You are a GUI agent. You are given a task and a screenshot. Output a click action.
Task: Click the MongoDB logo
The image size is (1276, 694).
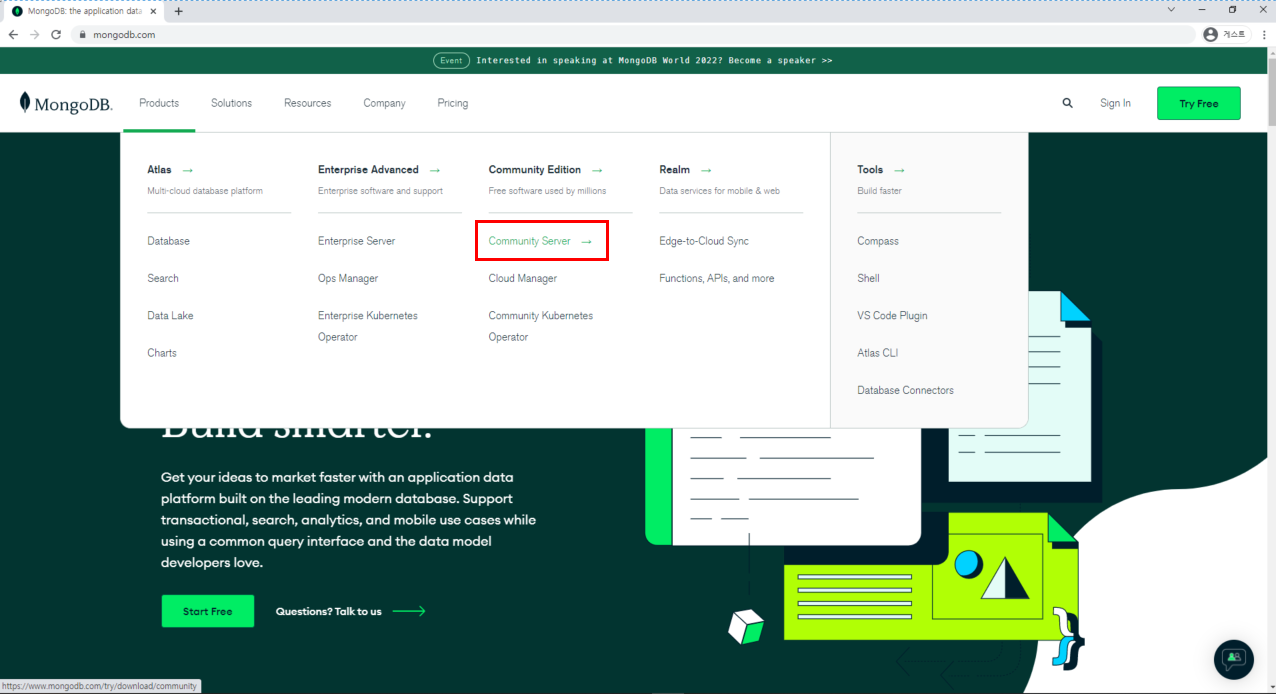point(66,103)
